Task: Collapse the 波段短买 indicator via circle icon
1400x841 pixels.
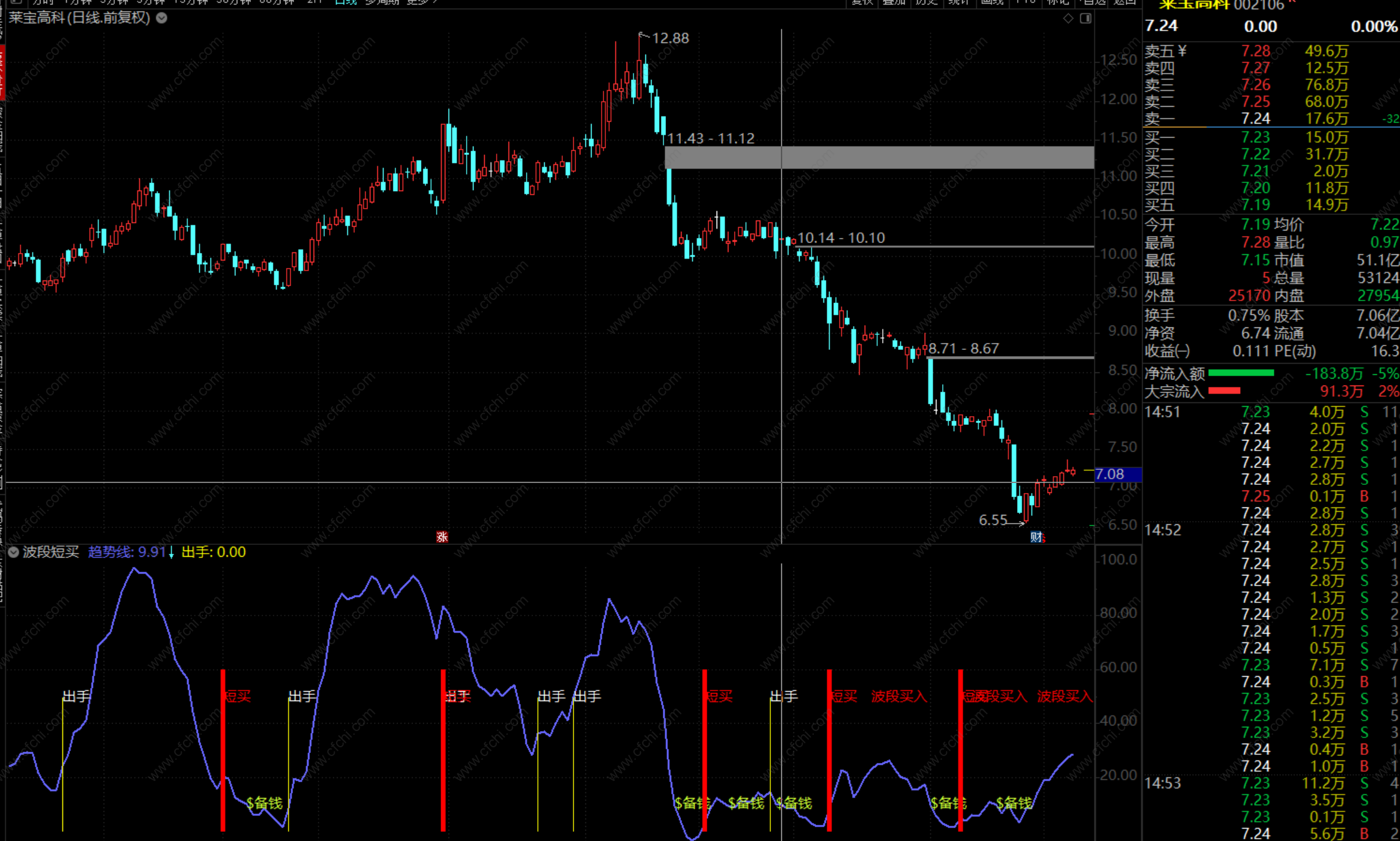Action: pyautogui.click(x=13, y=552)
